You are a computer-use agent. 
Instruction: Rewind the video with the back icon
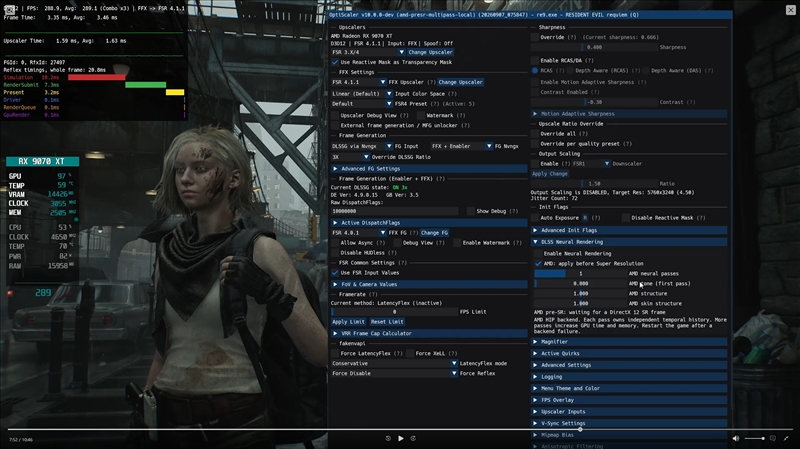pyautogui.click(x=388, y=438)
